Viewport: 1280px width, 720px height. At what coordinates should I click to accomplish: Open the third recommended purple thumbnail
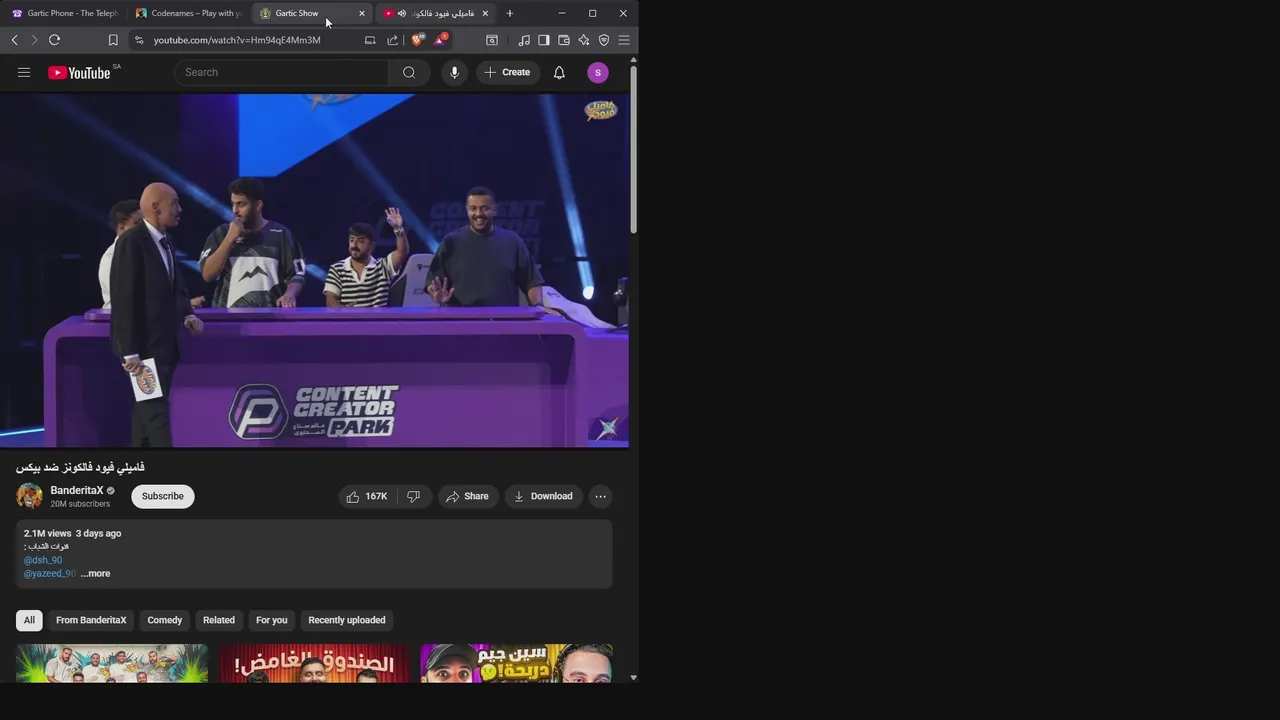pyautogui.click(x=516, y=664)
